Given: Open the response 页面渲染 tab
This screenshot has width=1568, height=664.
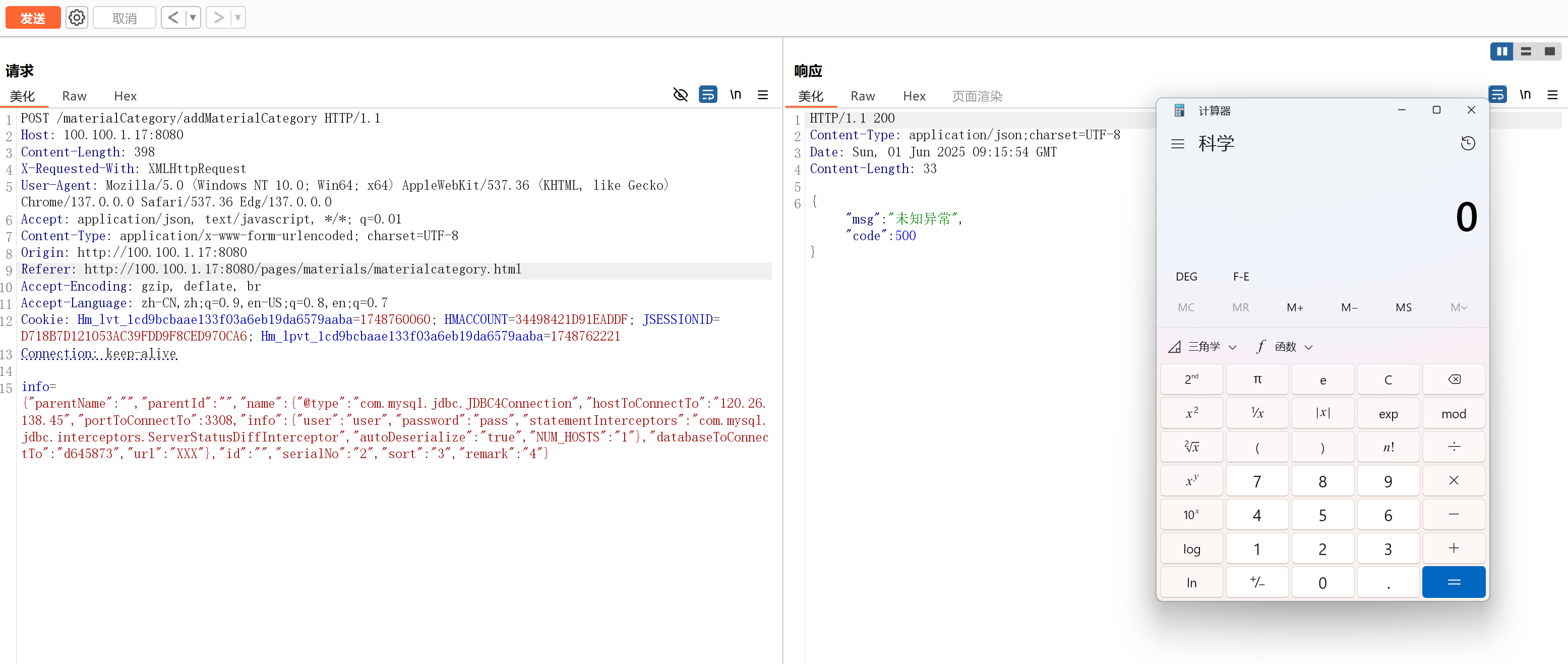Looking at the screenshot, I should point(977,96).
